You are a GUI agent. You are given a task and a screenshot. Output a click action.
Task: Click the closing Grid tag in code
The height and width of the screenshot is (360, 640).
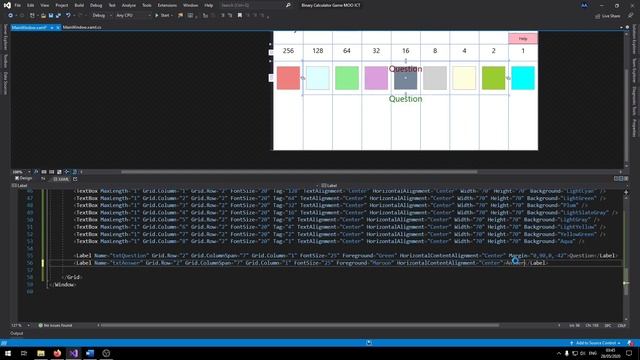72,277
